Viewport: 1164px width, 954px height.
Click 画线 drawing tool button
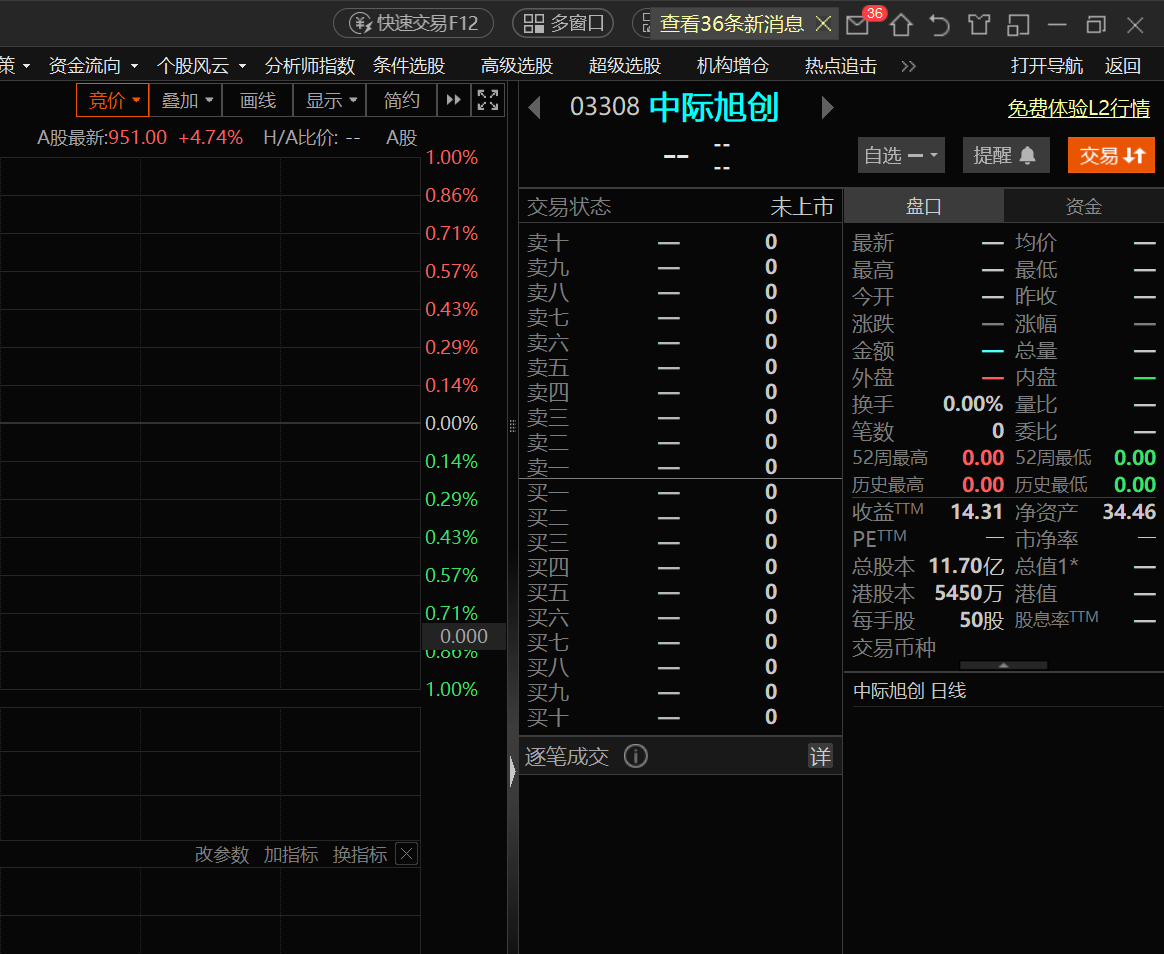click(x=258, y=100)
